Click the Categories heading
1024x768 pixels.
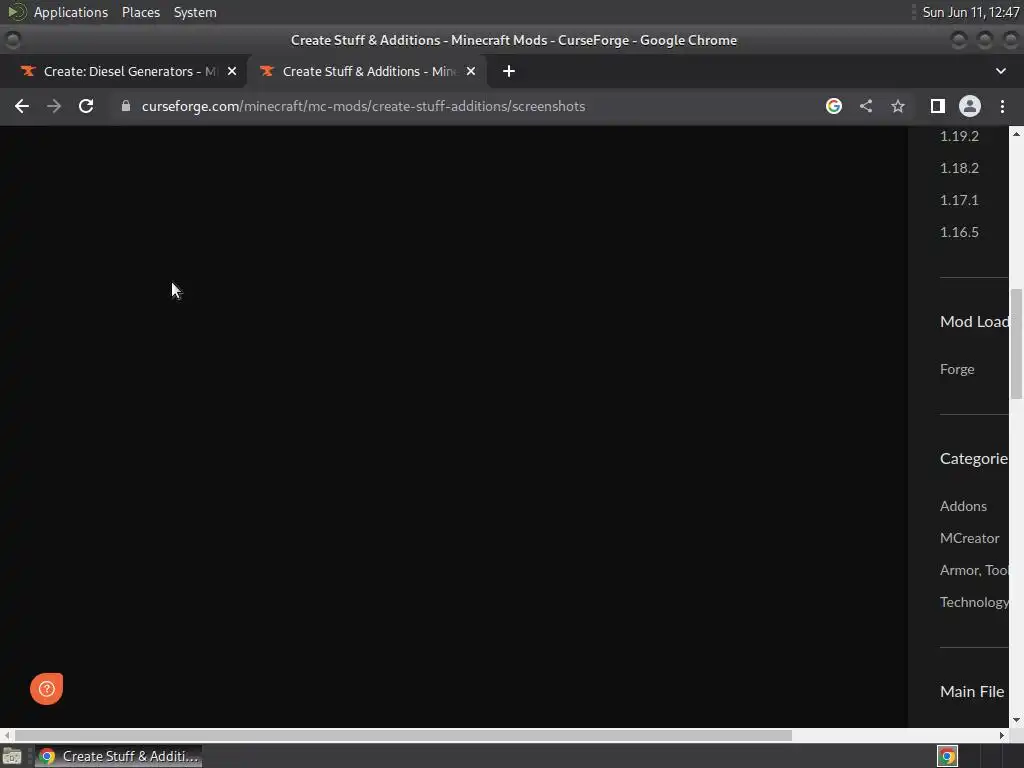[x=974, y=458]
